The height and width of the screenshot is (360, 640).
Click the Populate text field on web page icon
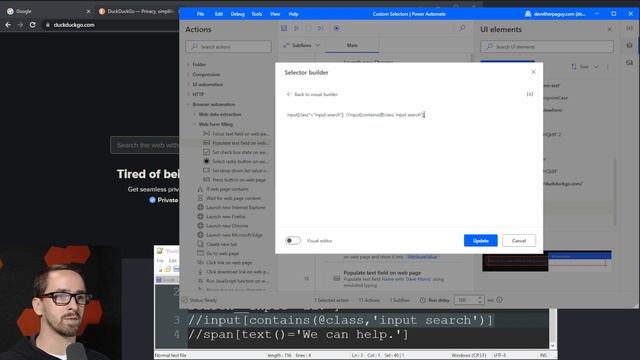point(207,142)
